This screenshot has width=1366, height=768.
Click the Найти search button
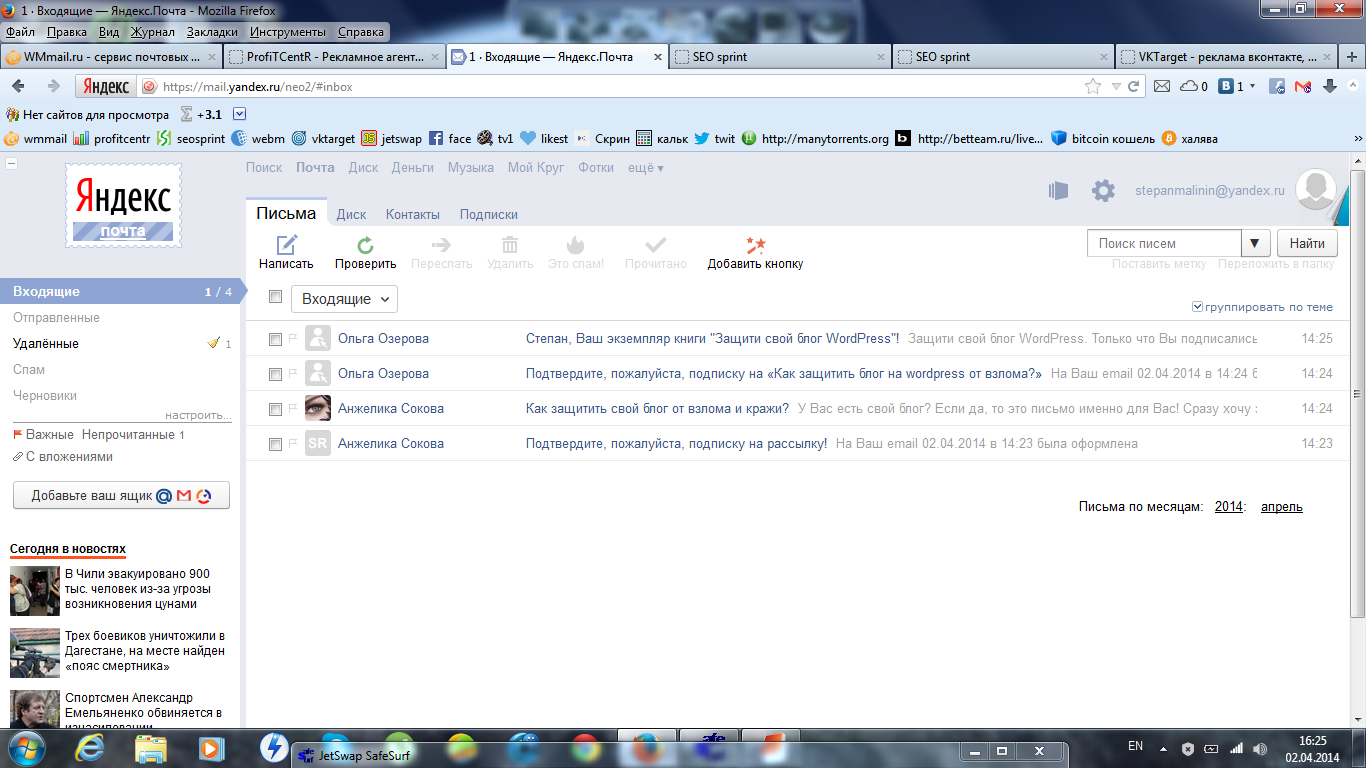point(1307,243)
